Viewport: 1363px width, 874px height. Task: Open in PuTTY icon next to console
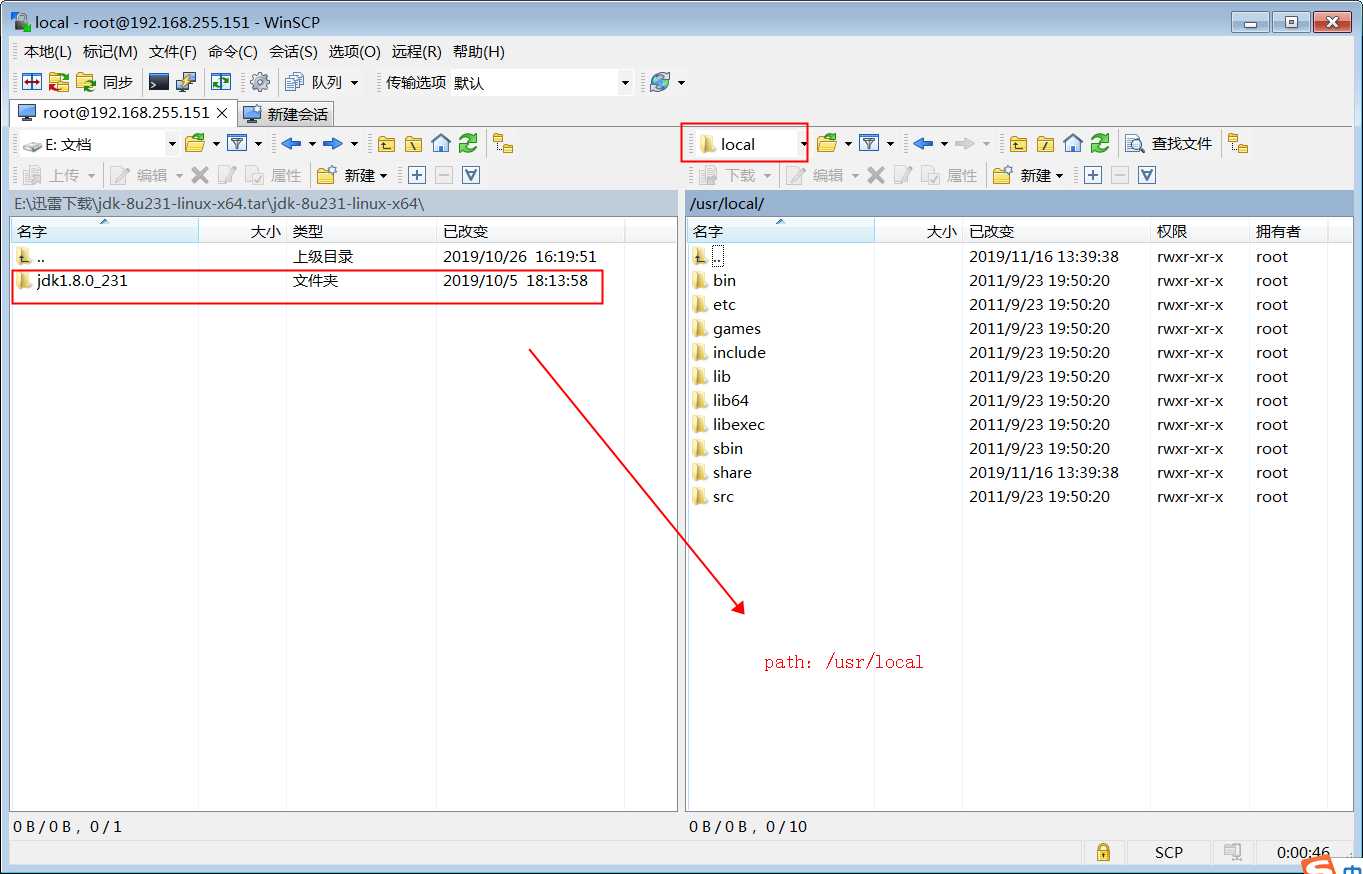point(186,82)
